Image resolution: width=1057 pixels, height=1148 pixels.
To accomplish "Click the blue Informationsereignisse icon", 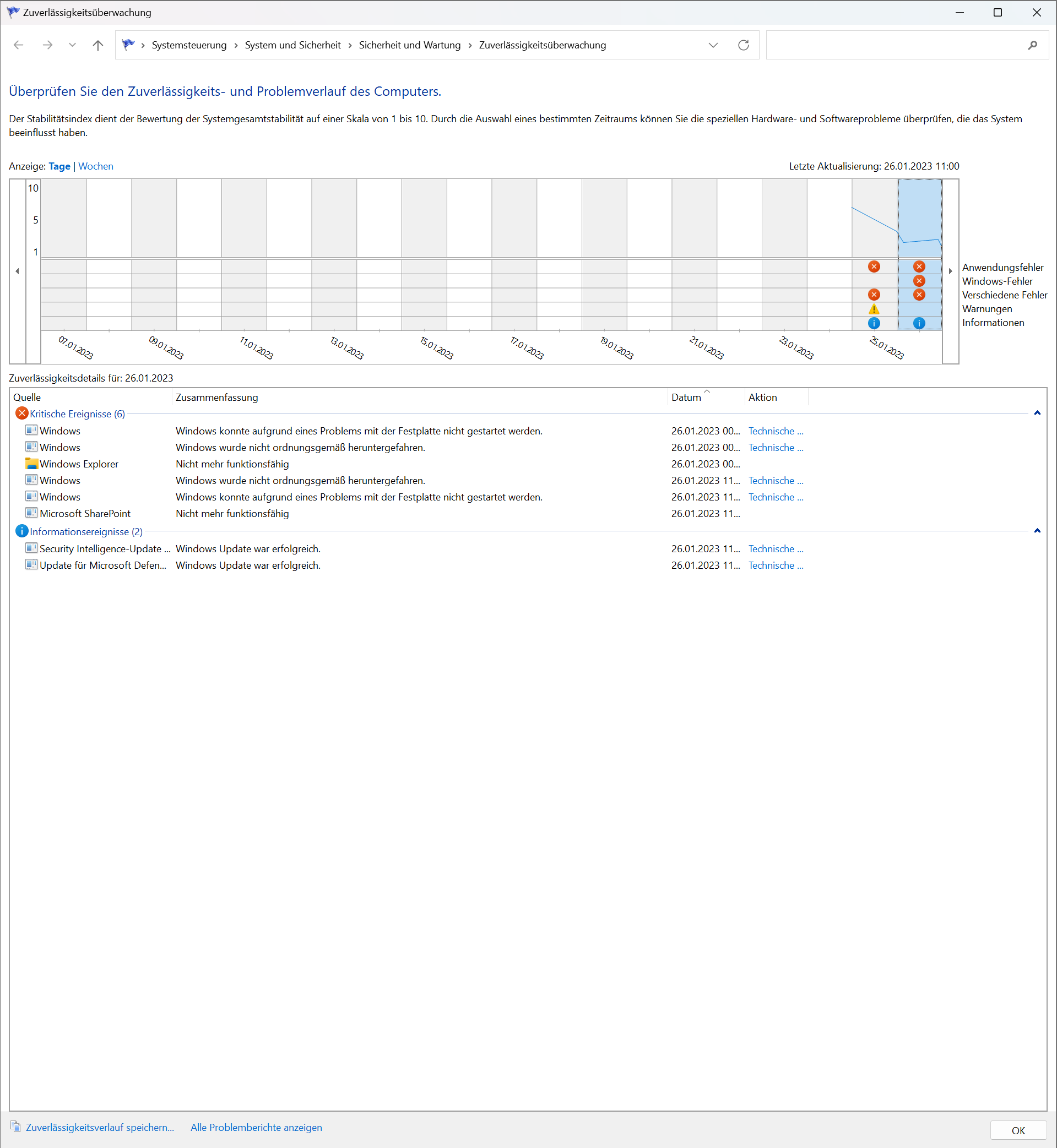I will coord(21,531).
